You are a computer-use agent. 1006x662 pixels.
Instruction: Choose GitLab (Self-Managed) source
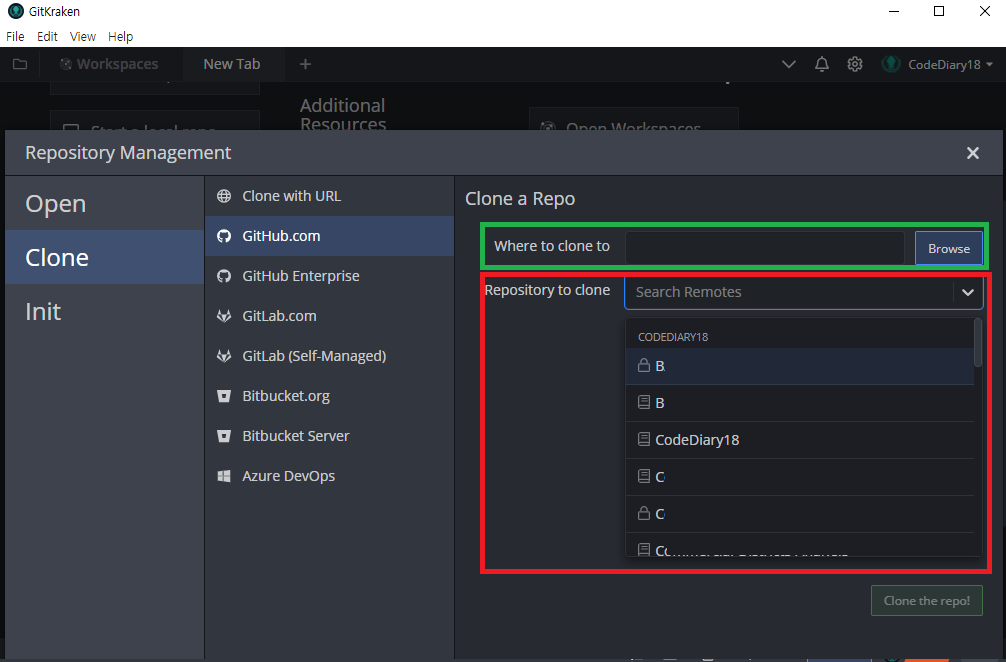[329, 356]
